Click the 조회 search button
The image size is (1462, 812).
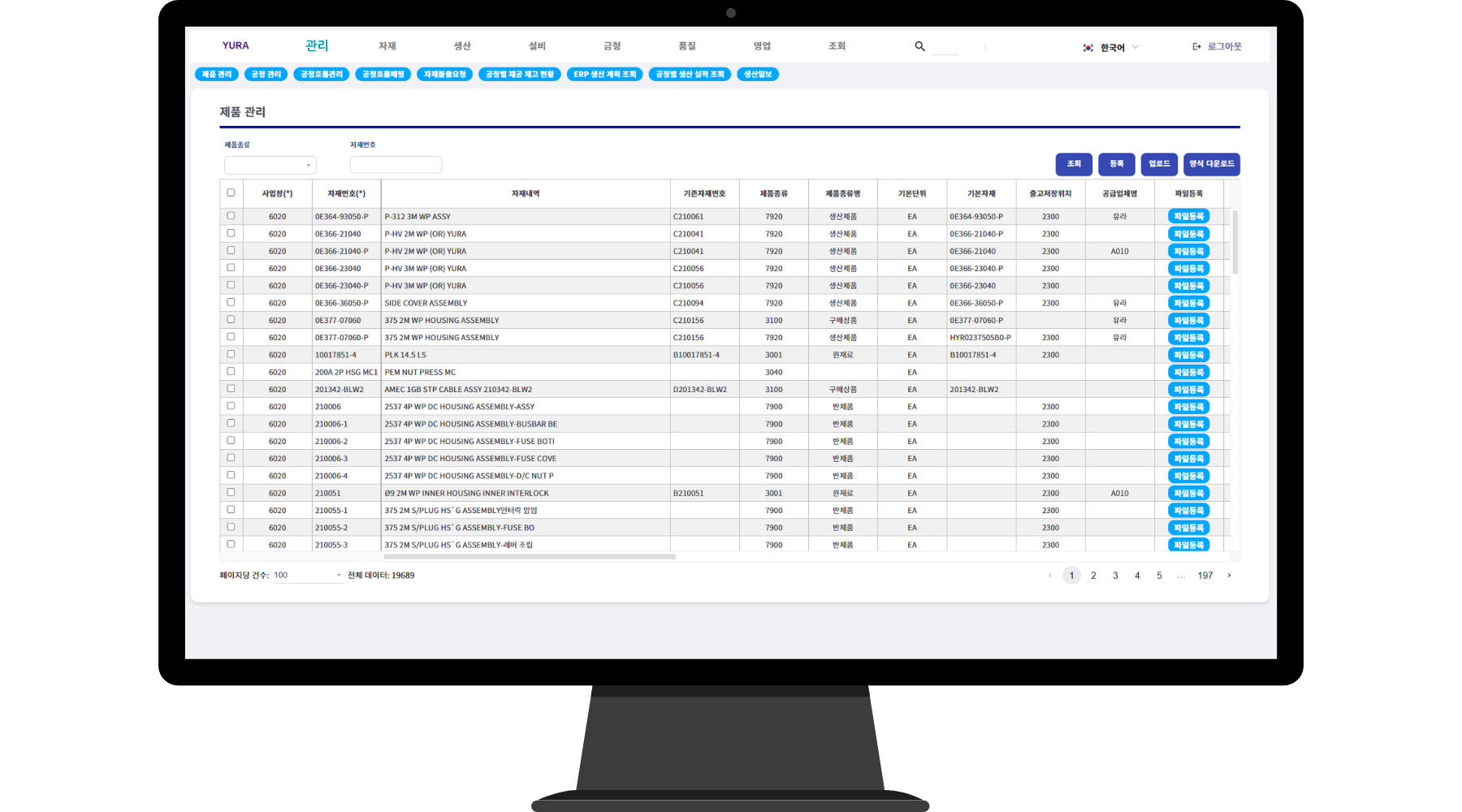click(x=1074, y=164)
